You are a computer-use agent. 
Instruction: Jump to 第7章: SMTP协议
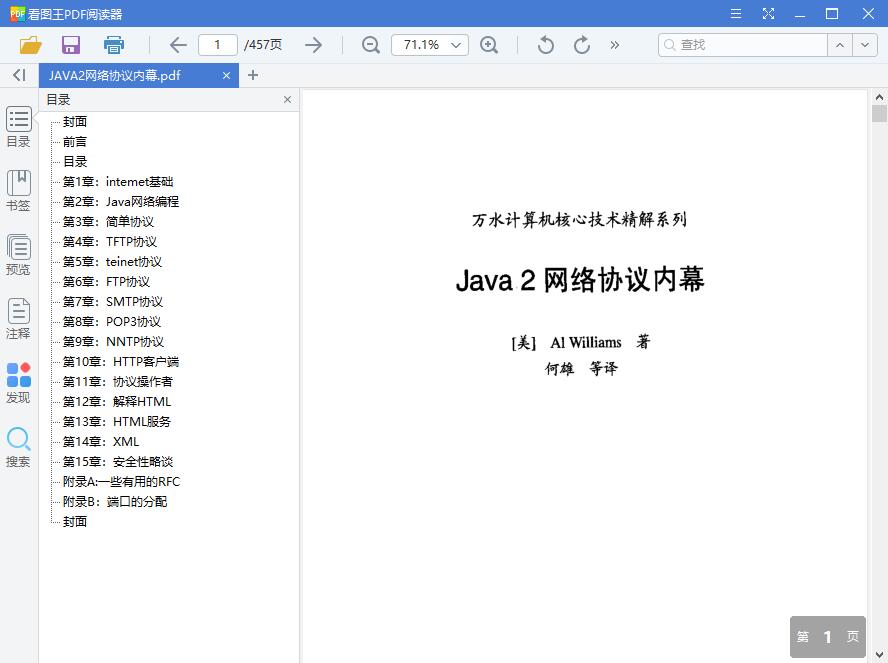tap(113, 302)
